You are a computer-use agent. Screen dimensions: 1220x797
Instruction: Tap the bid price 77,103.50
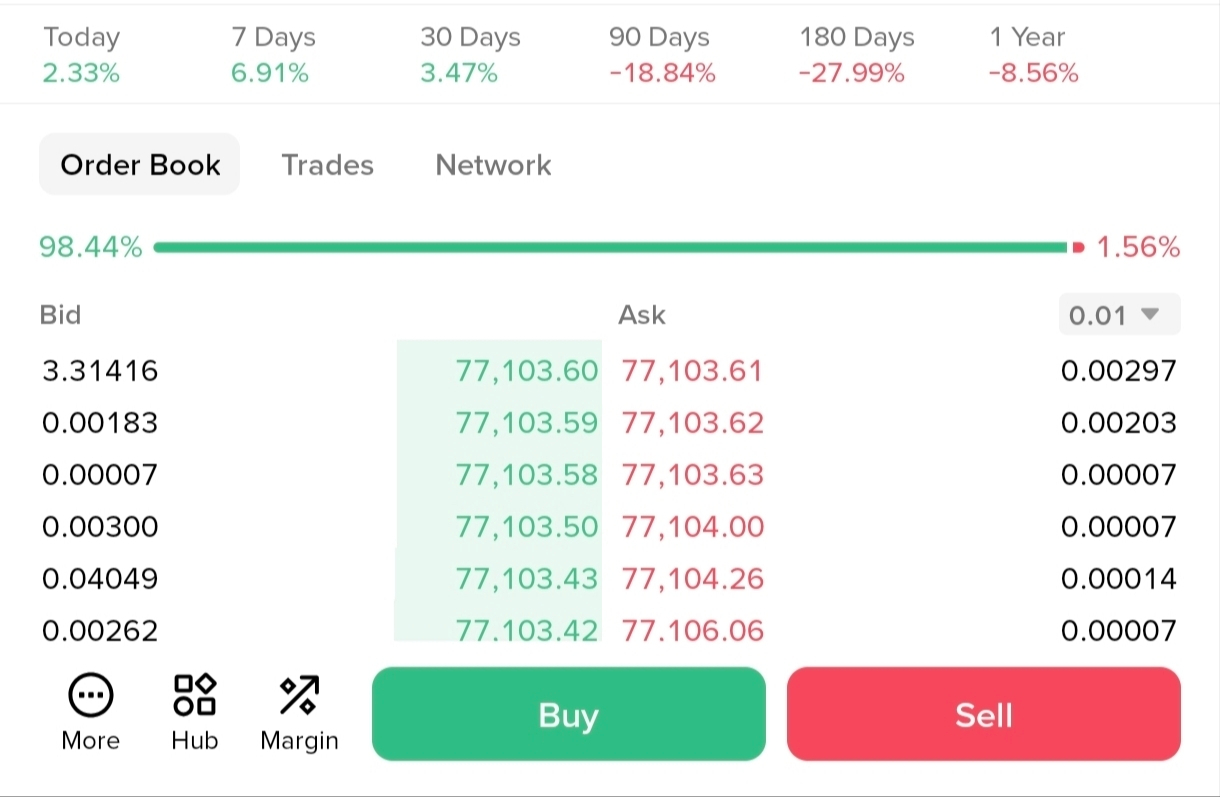coord(526,527)
